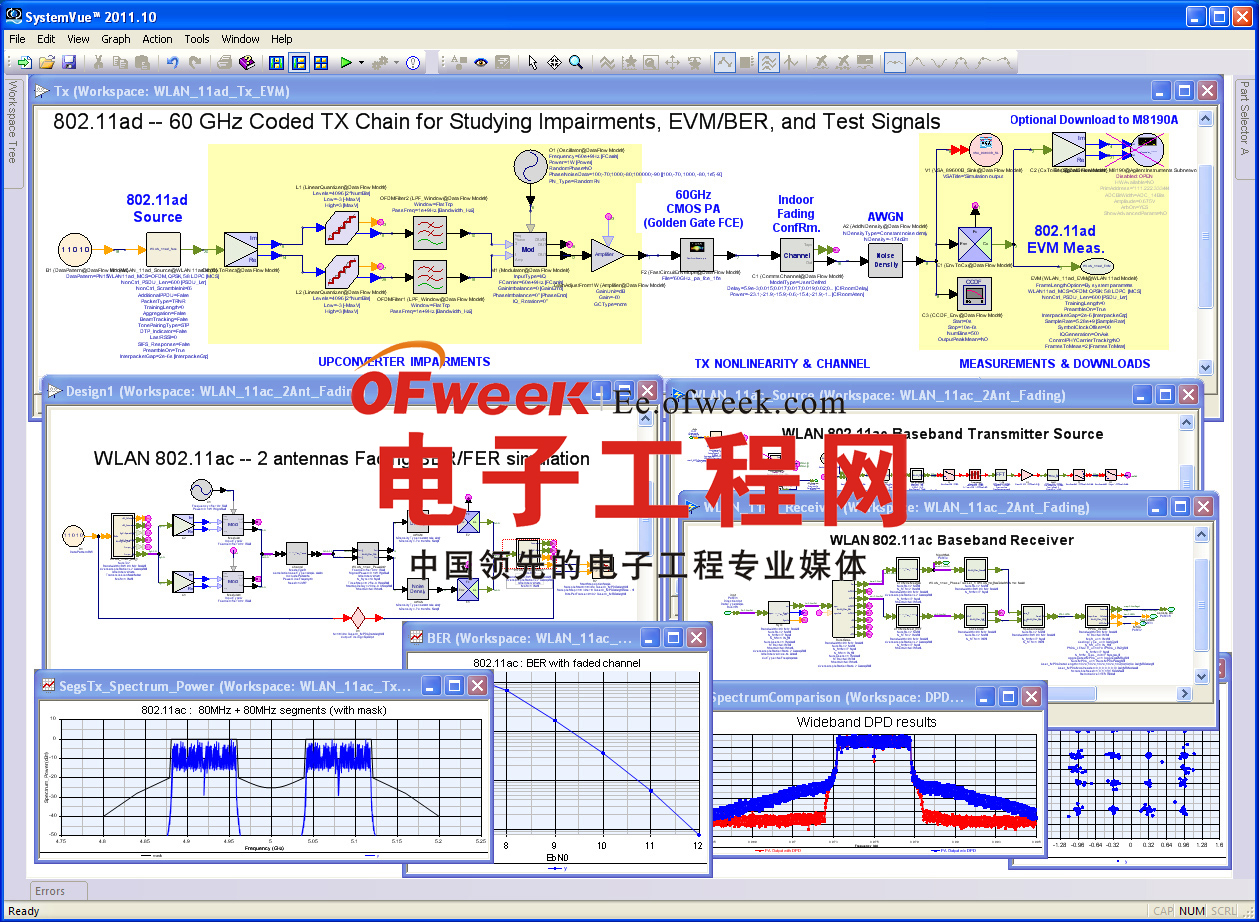This screenshot has width=1259, height=922.
Task: Click the Paste toolbar icon
Action: pyautogui.click(x=143, y=62)
